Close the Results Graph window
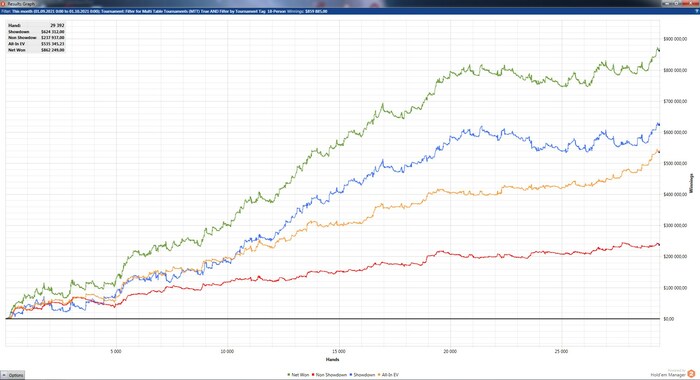 point(690,3)
